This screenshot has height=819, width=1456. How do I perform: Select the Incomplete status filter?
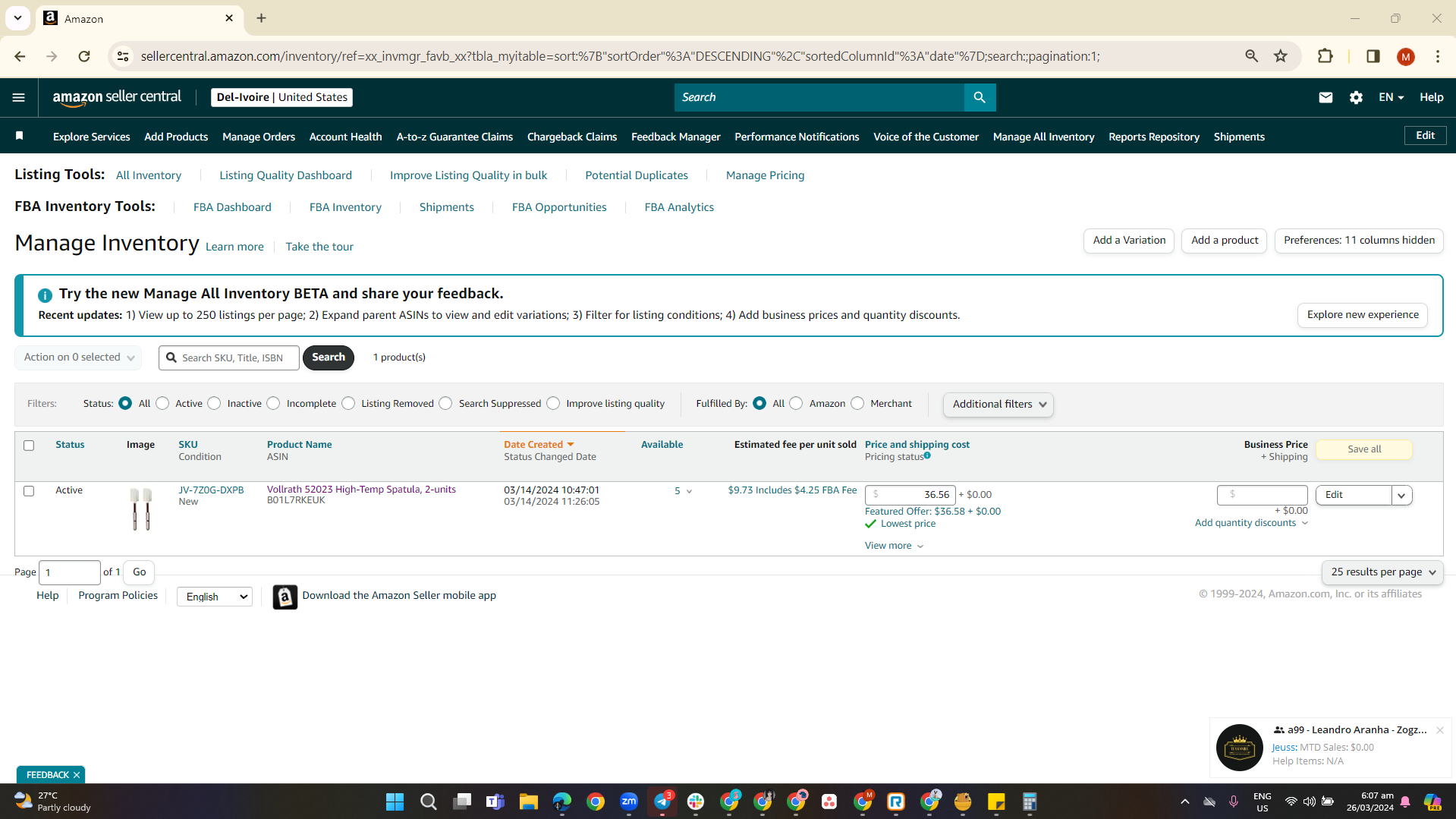pos(273,403)
